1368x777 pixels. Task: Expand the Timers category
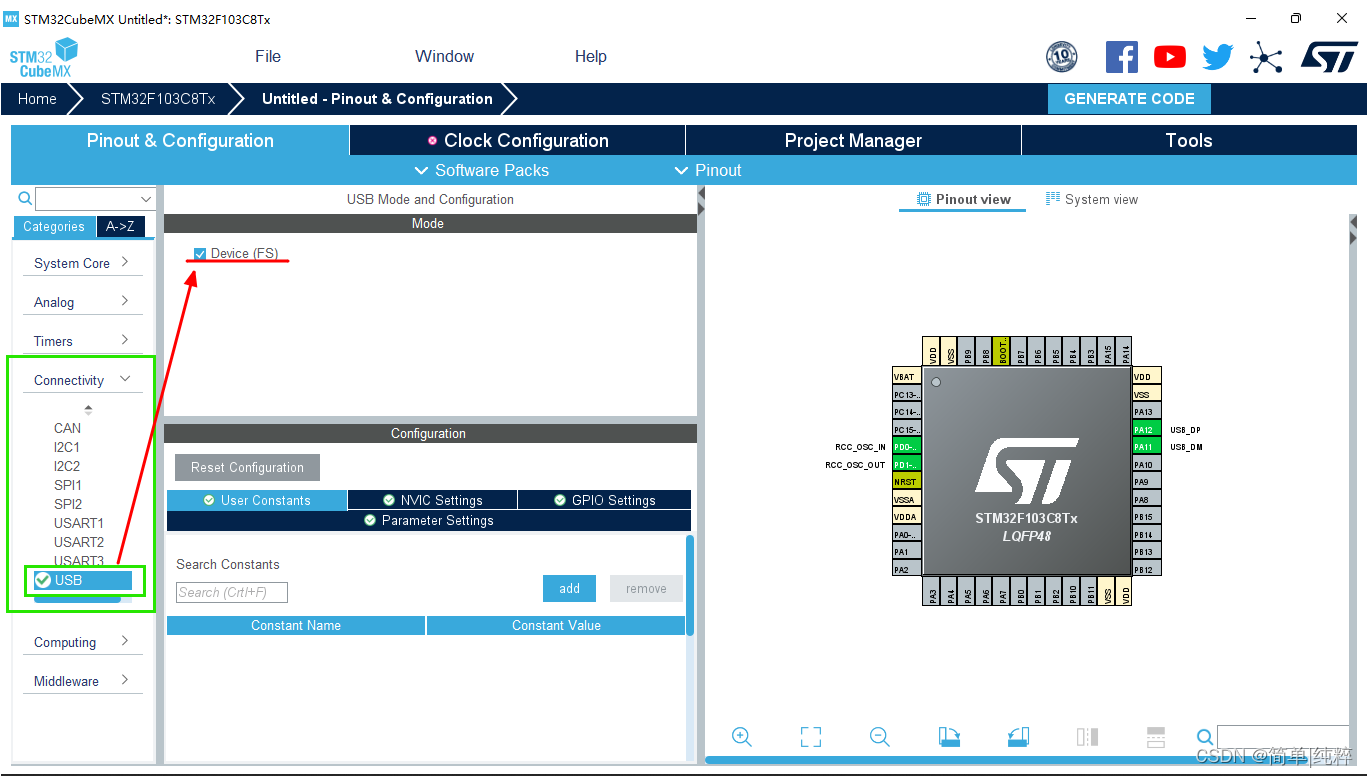[82, 341]
